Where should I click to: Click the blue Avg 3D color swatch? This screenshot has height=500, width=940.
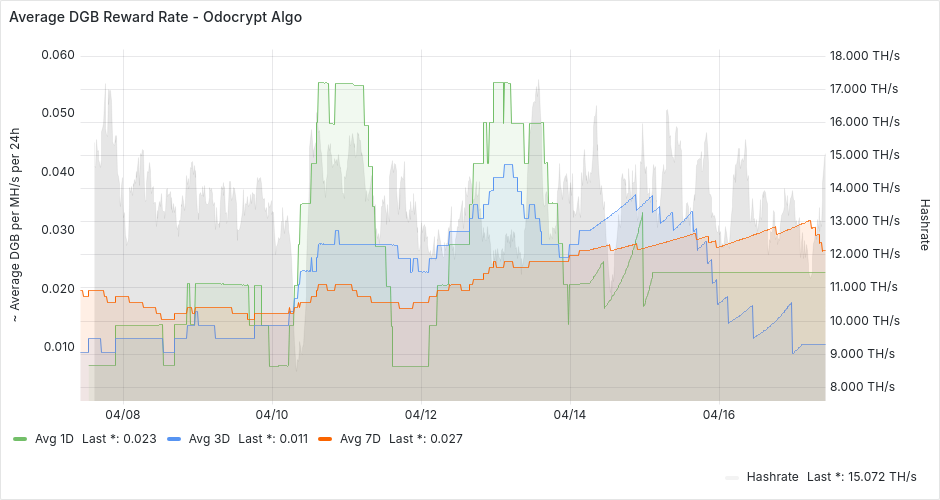pyautogui.click(x=174, y=439)
